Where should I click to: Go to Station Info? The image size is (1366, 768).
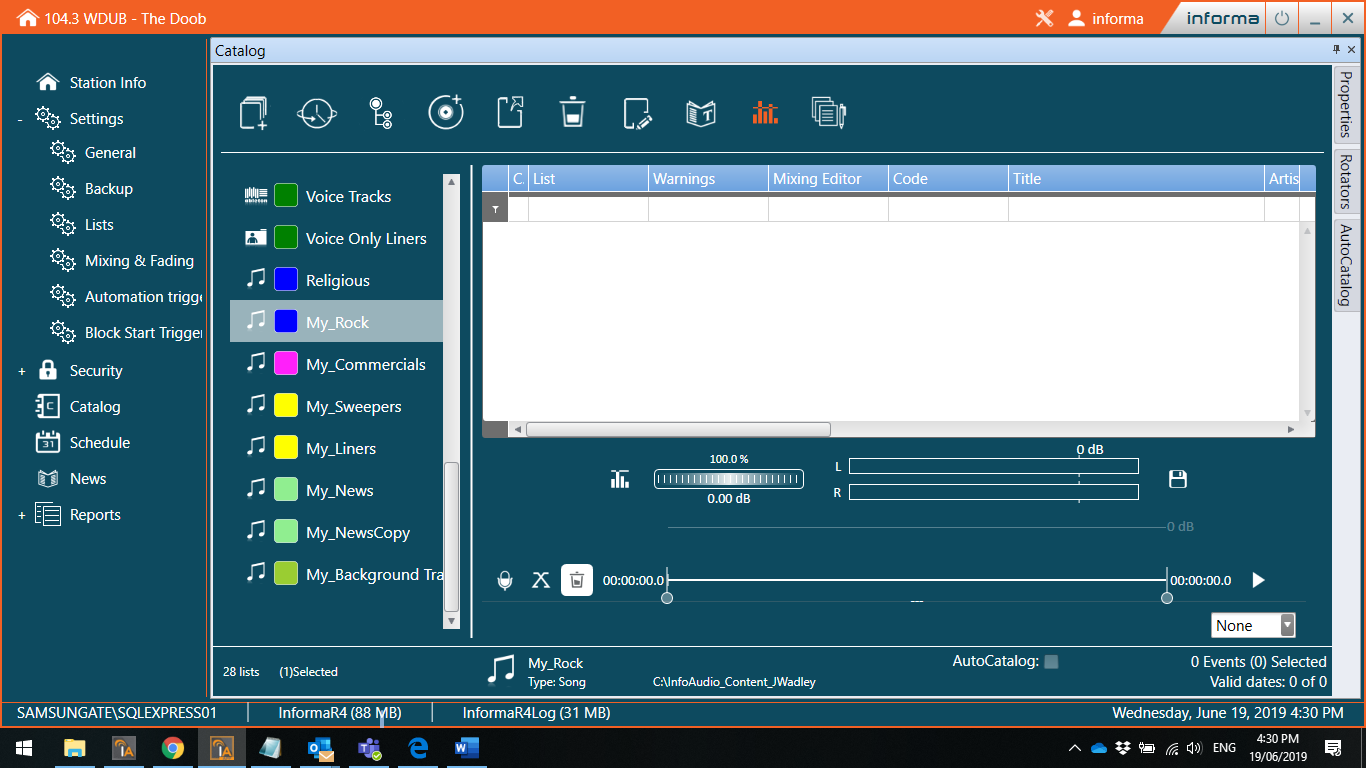(x=107, y=82)
